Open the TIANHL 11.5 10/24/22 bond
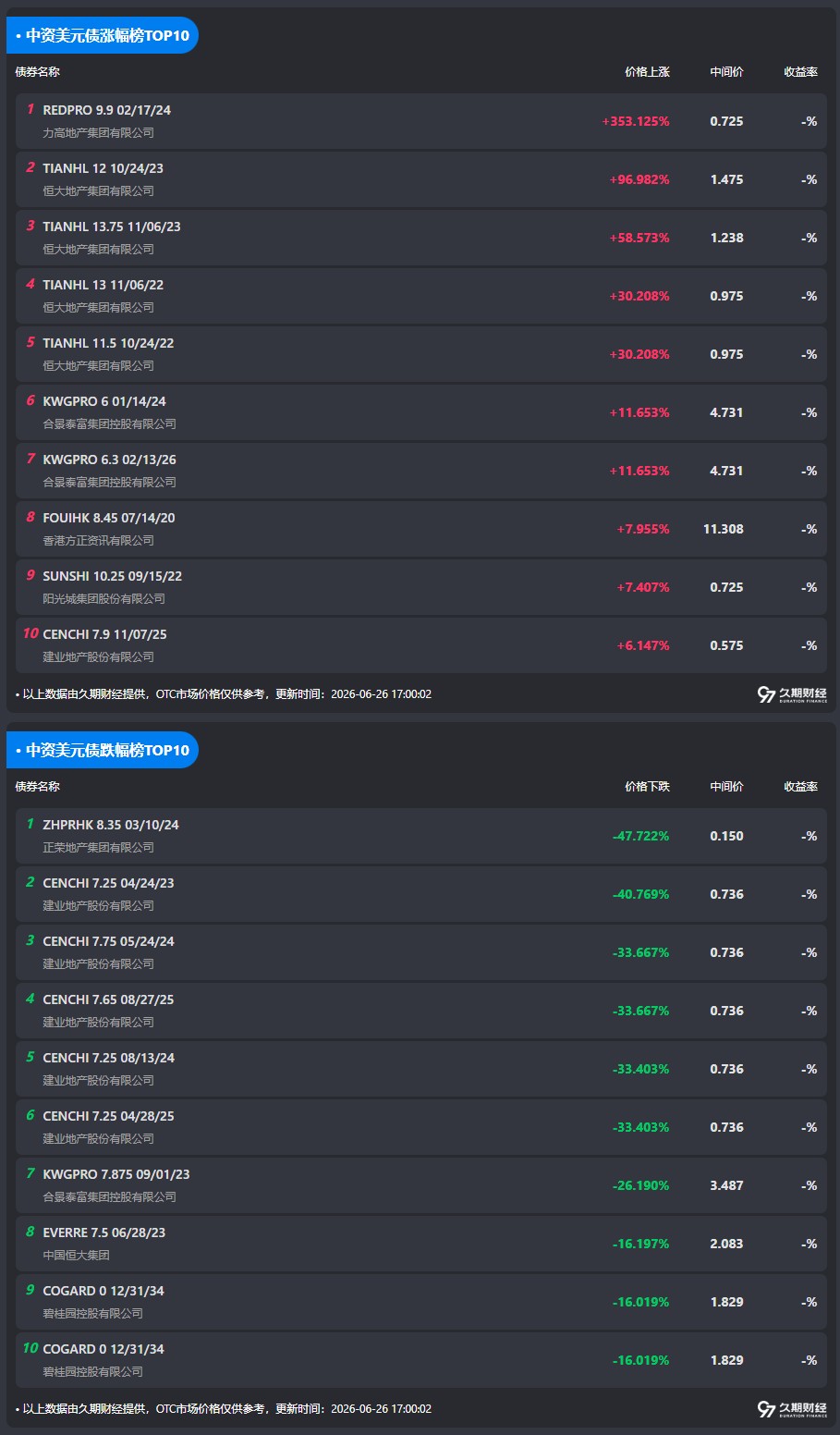This screenshot has height=1435, width=840. tap(421, 354)
